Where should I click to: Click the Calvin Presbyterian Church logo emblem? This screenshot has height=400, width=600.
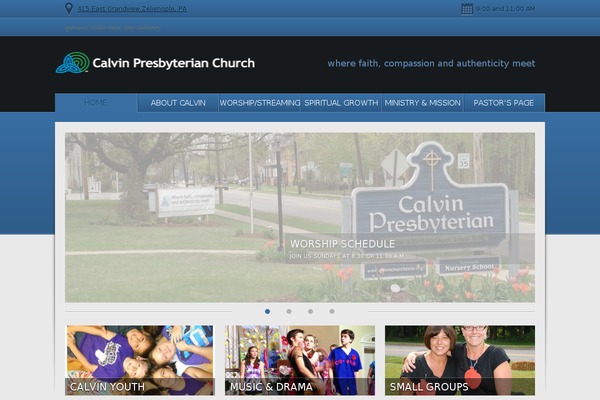pos(73,62)
